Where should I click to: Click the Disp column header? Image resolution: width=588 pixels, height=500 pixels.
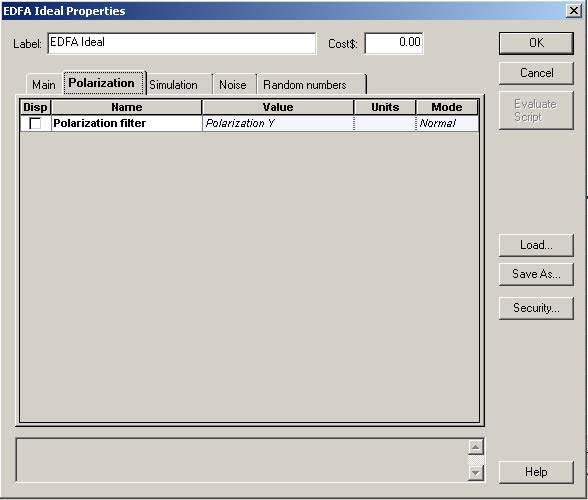[35, 107]
